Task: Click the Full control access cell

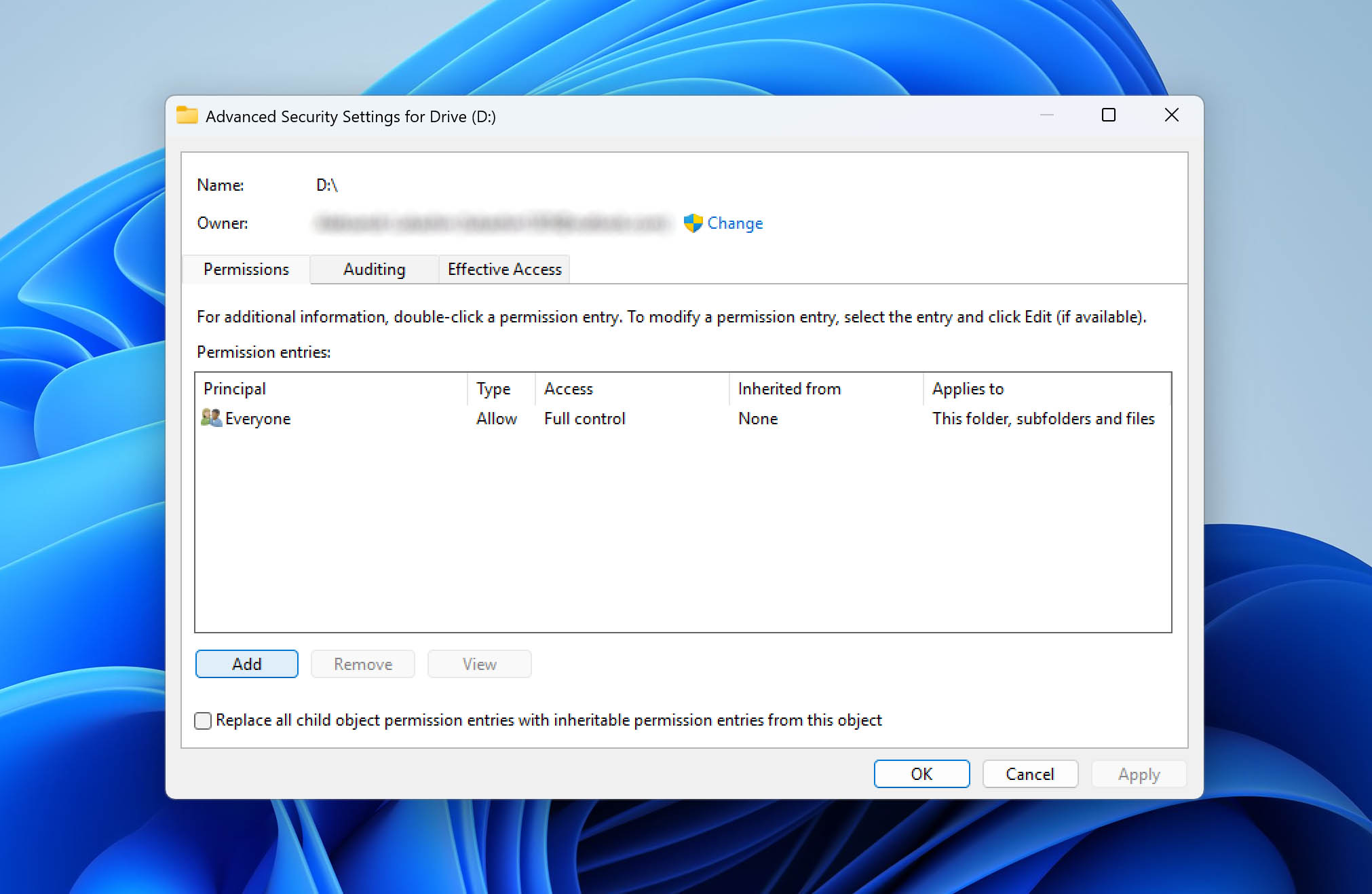Action: [x=584, y=419]
